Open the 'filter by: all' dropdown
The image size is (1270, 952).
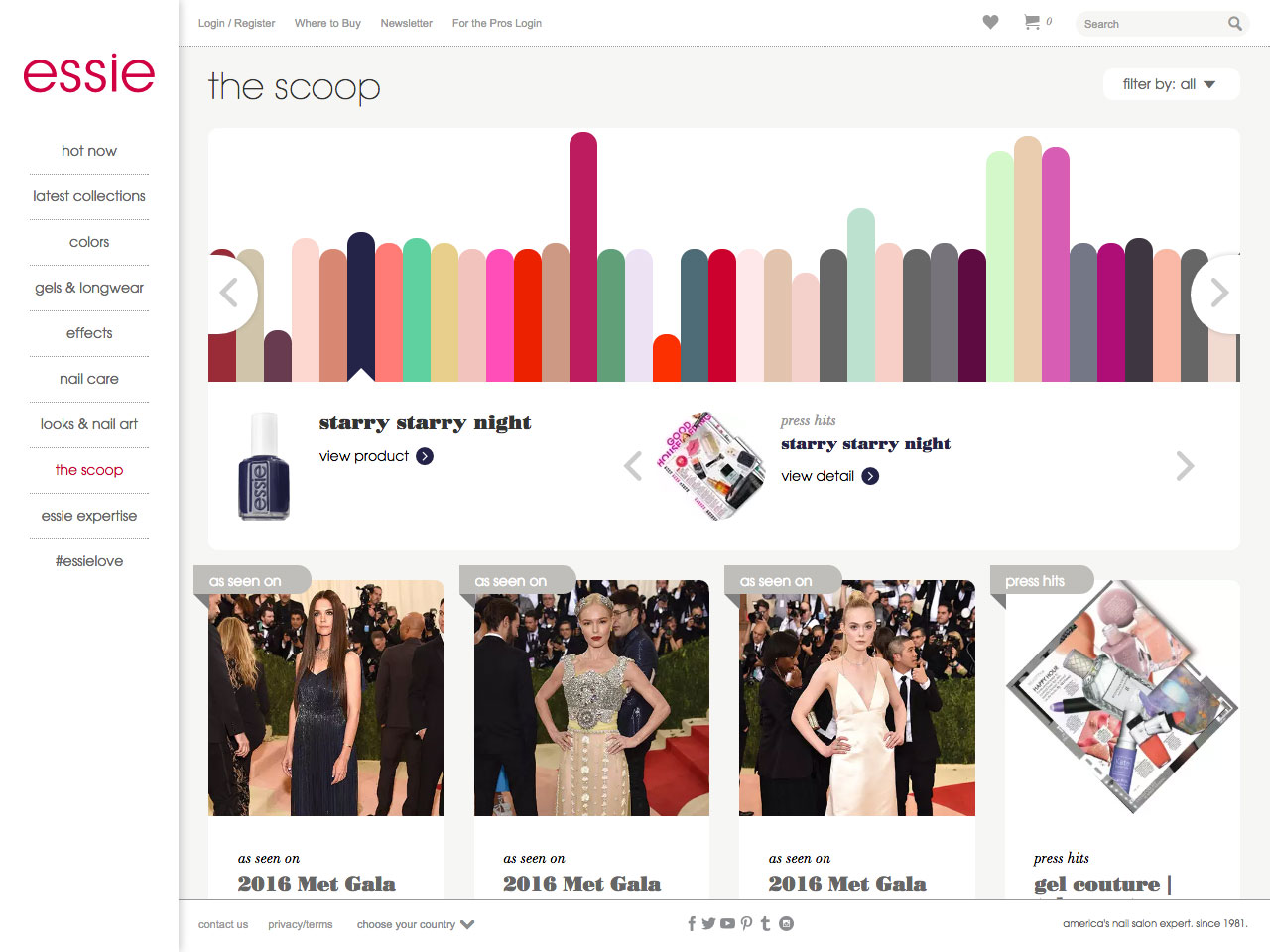1171,84
